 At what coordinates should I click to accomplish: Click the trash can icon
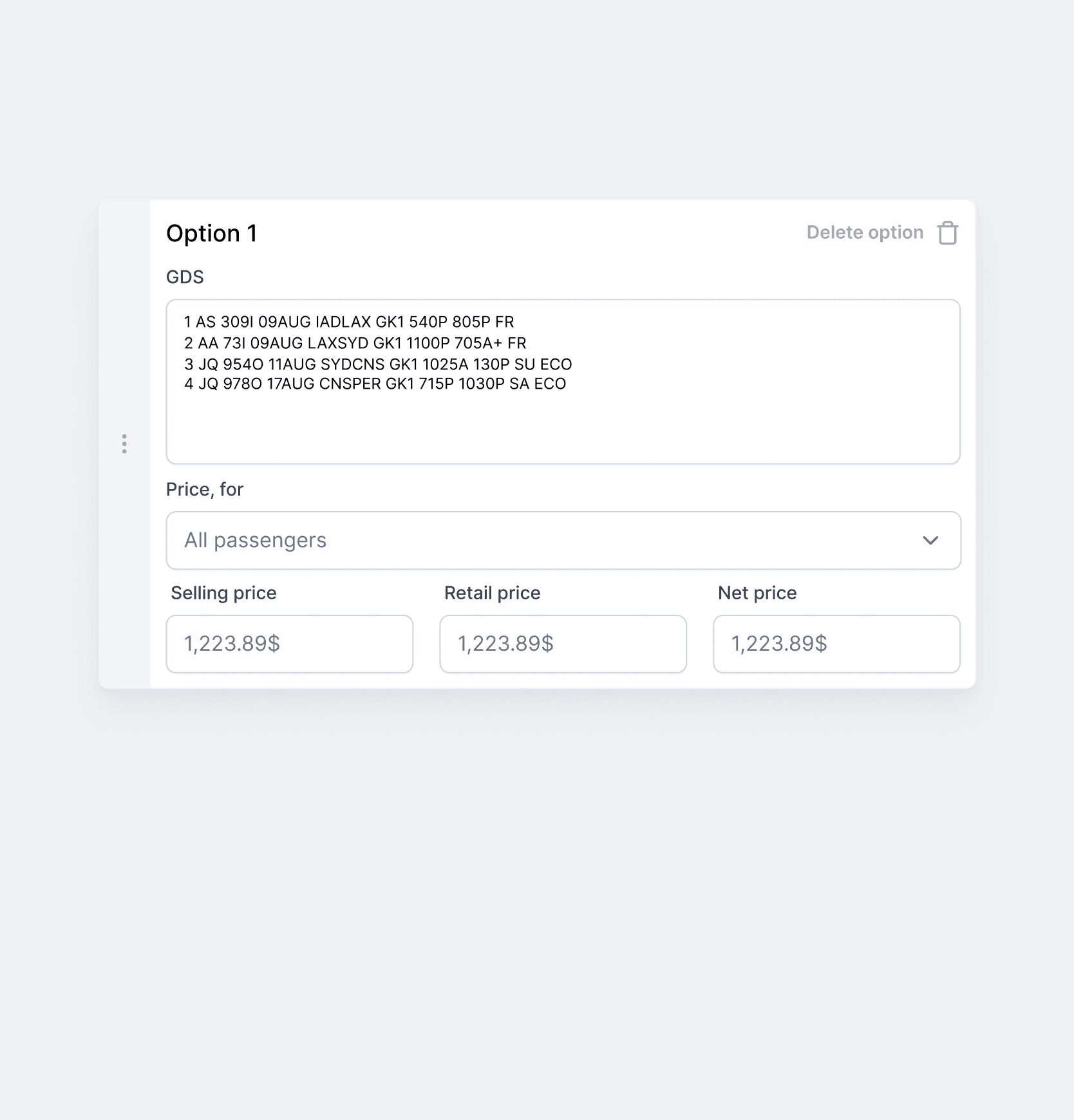tap(948, 233)
